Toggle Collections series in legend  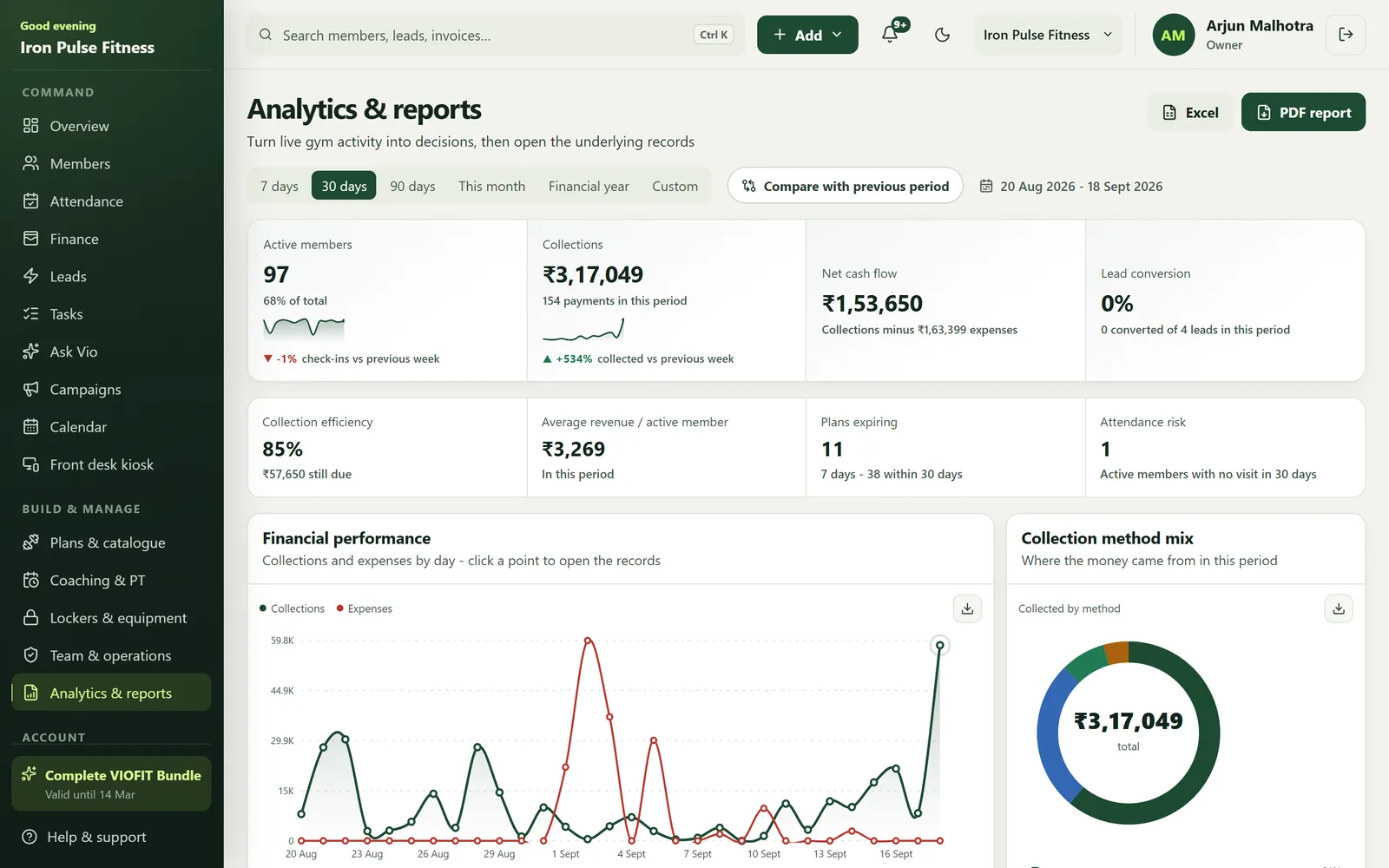[x=292, y=608]
